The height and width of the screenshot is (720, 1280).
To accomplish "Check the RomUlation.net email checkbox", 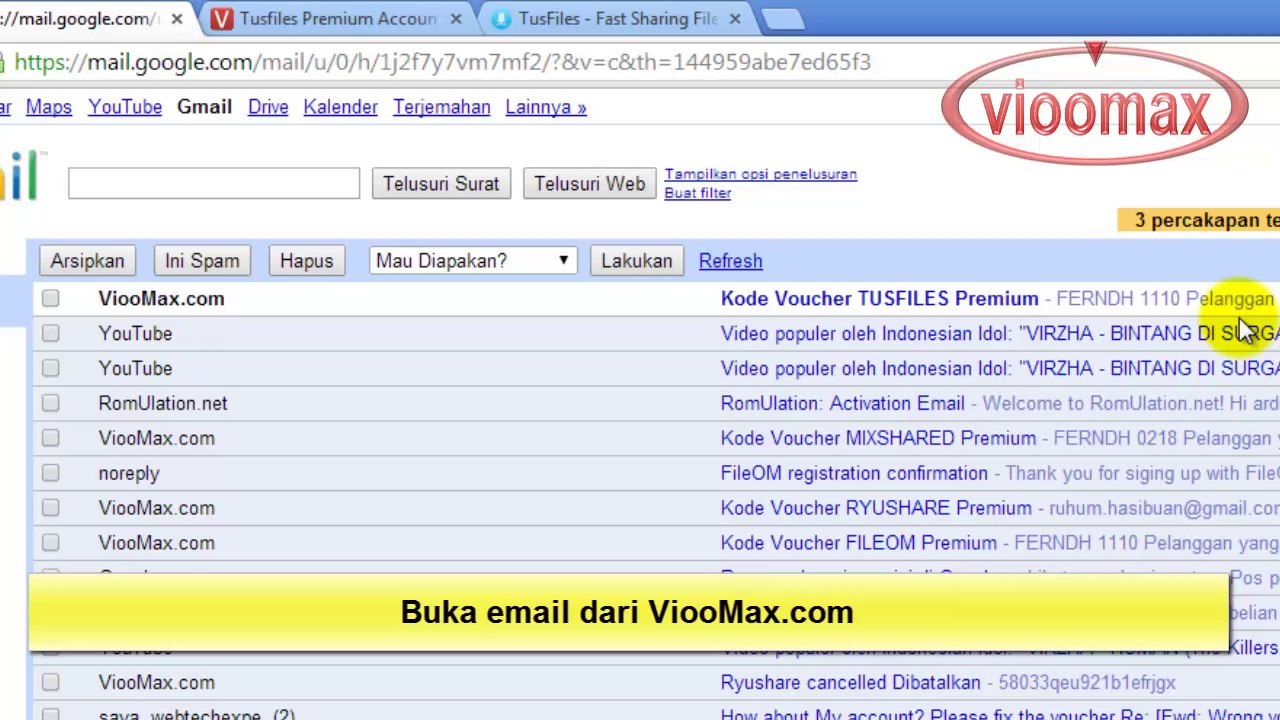I will coord(51,403).
